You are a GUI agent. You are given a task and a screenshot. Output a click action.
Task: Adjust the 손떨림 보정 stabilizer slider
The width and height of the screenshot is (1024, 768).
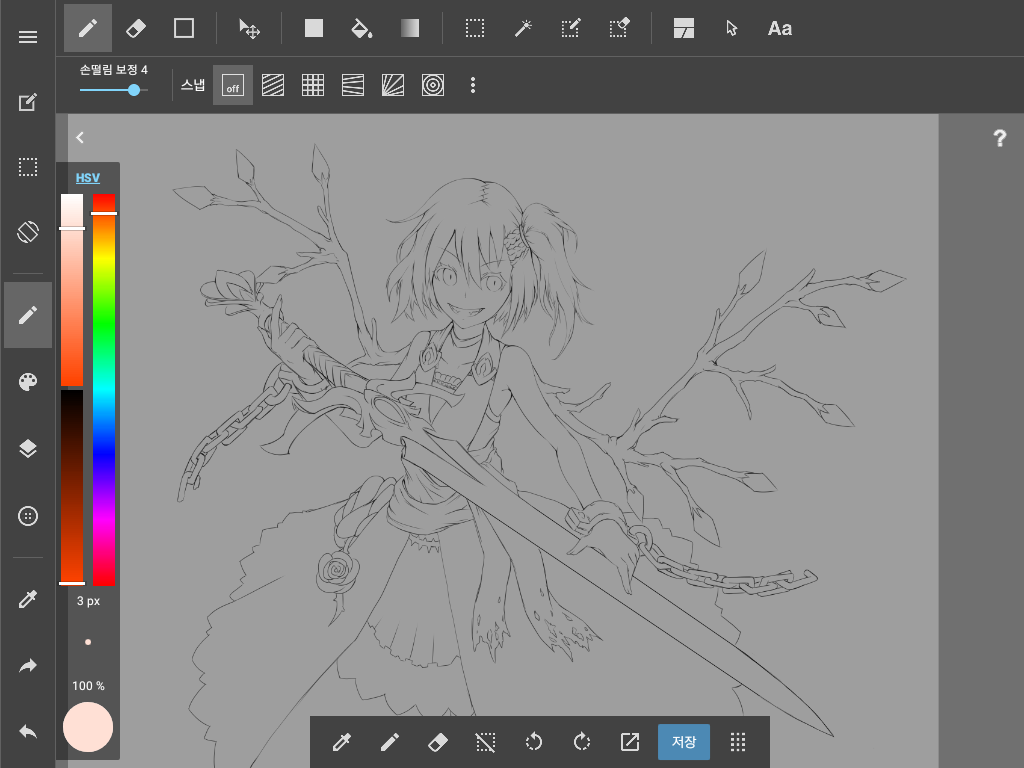pyautogui.click(x=133, y=90)
